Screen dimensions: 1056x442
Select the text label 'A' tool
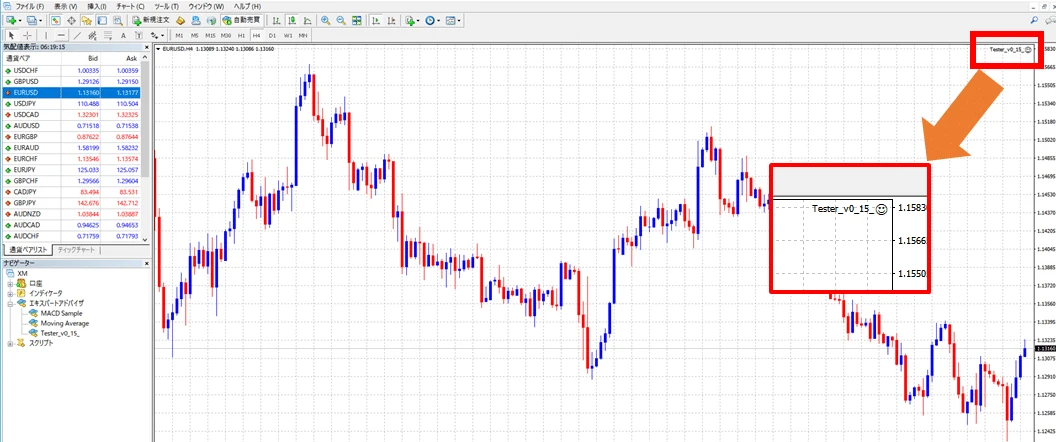[x=123, y=35]
